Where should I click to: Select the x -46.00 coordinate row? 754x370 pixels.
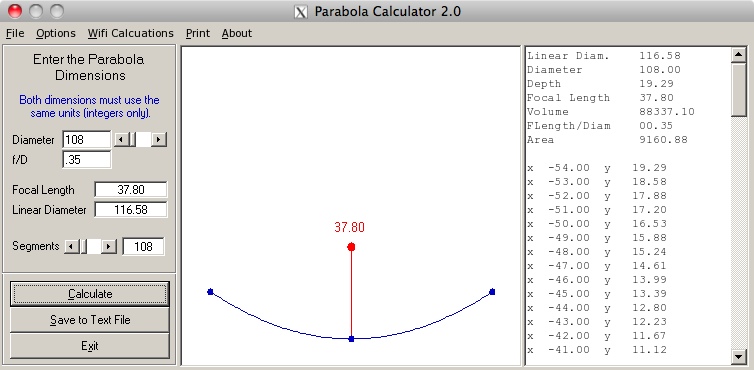597,279
